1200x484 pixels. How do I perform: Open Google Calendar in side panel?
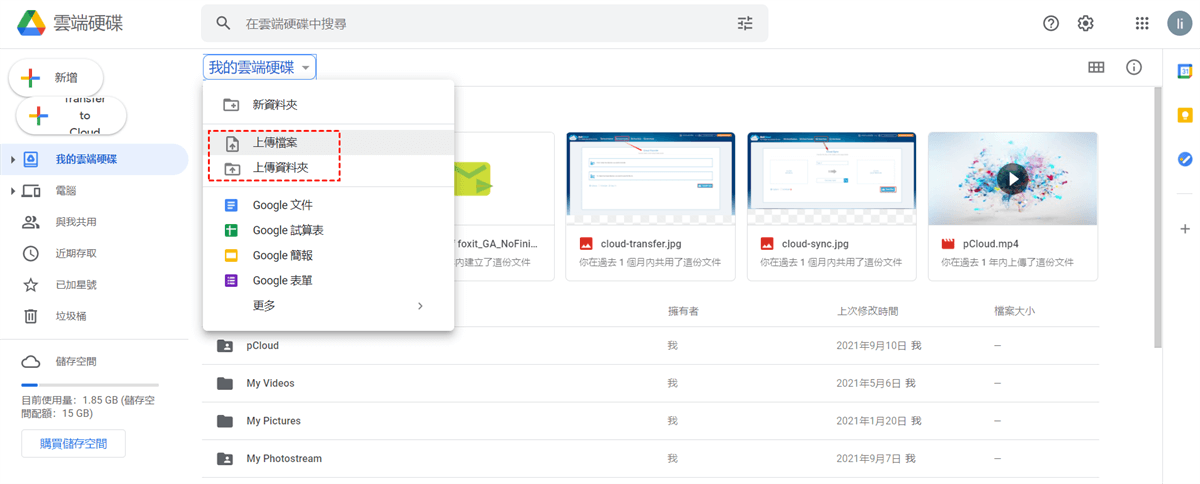[x=1185, y=71]
